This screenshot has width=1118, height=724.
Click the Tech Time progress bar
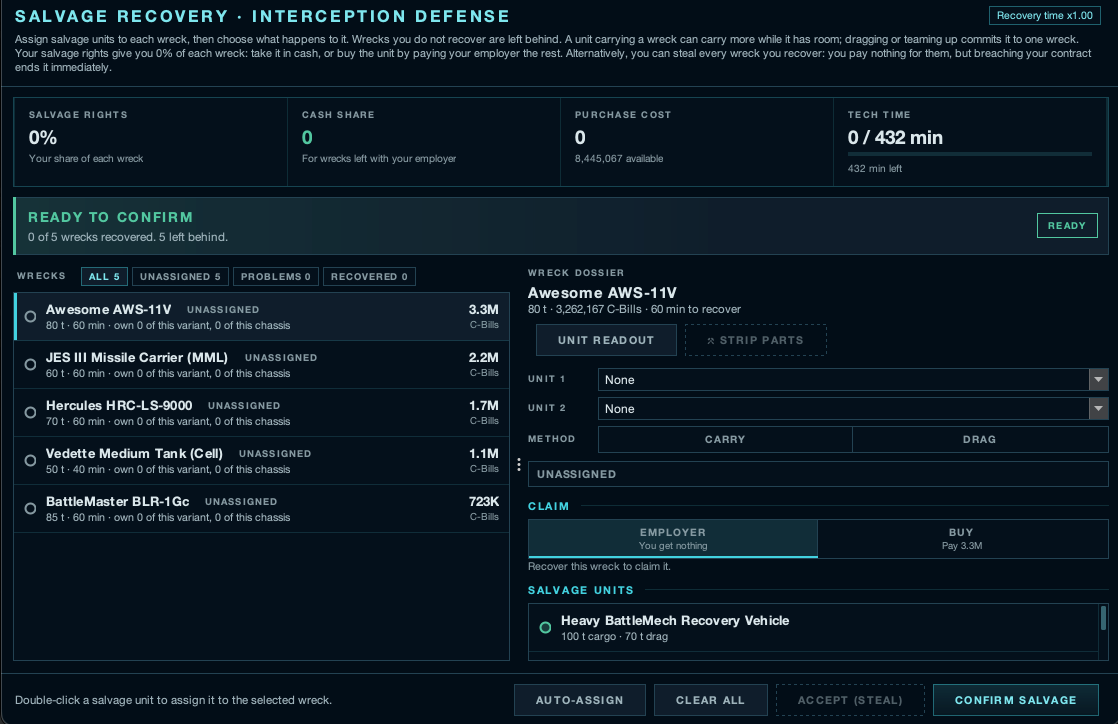pos(970,153)
